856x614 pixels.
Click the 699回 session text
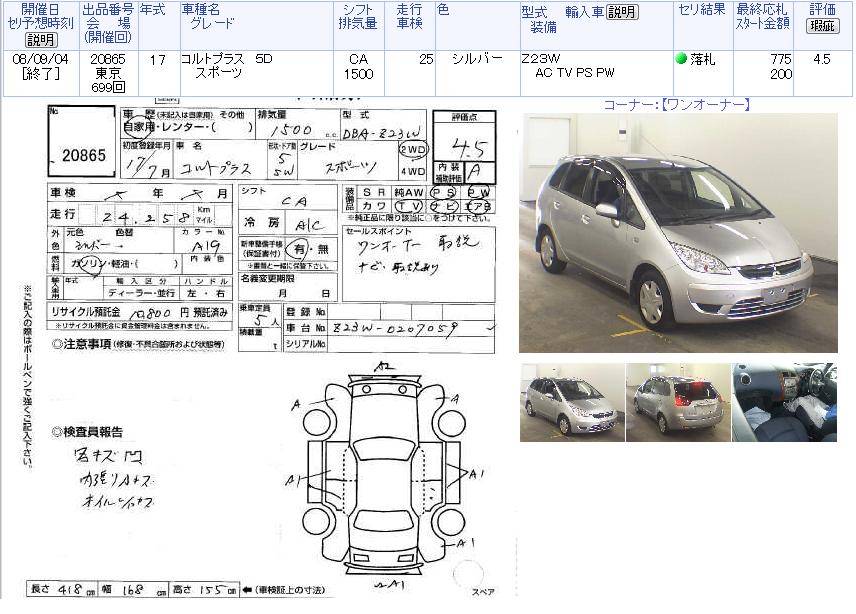point(108,87)
